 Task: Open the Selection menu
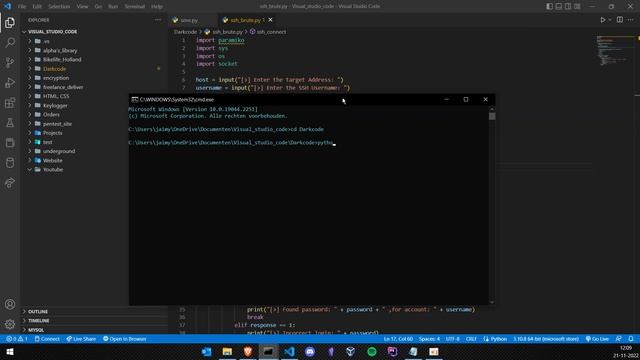[59, 7]
